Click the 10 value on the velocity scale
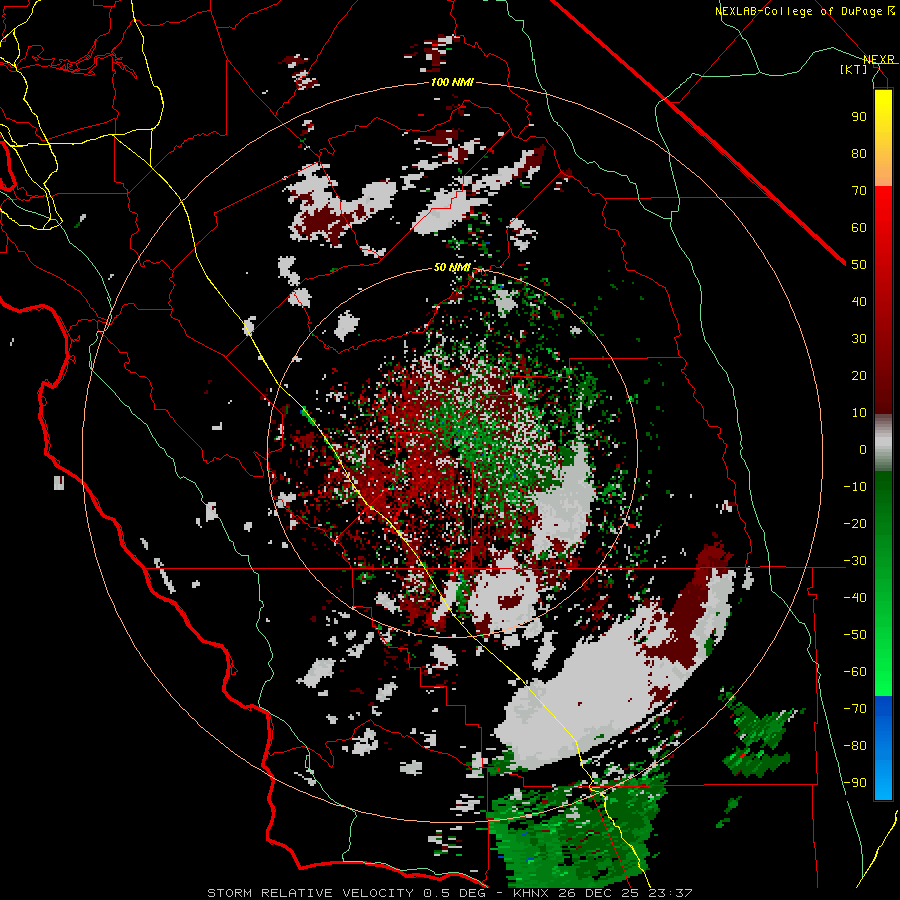 click(x=859, y=413)
